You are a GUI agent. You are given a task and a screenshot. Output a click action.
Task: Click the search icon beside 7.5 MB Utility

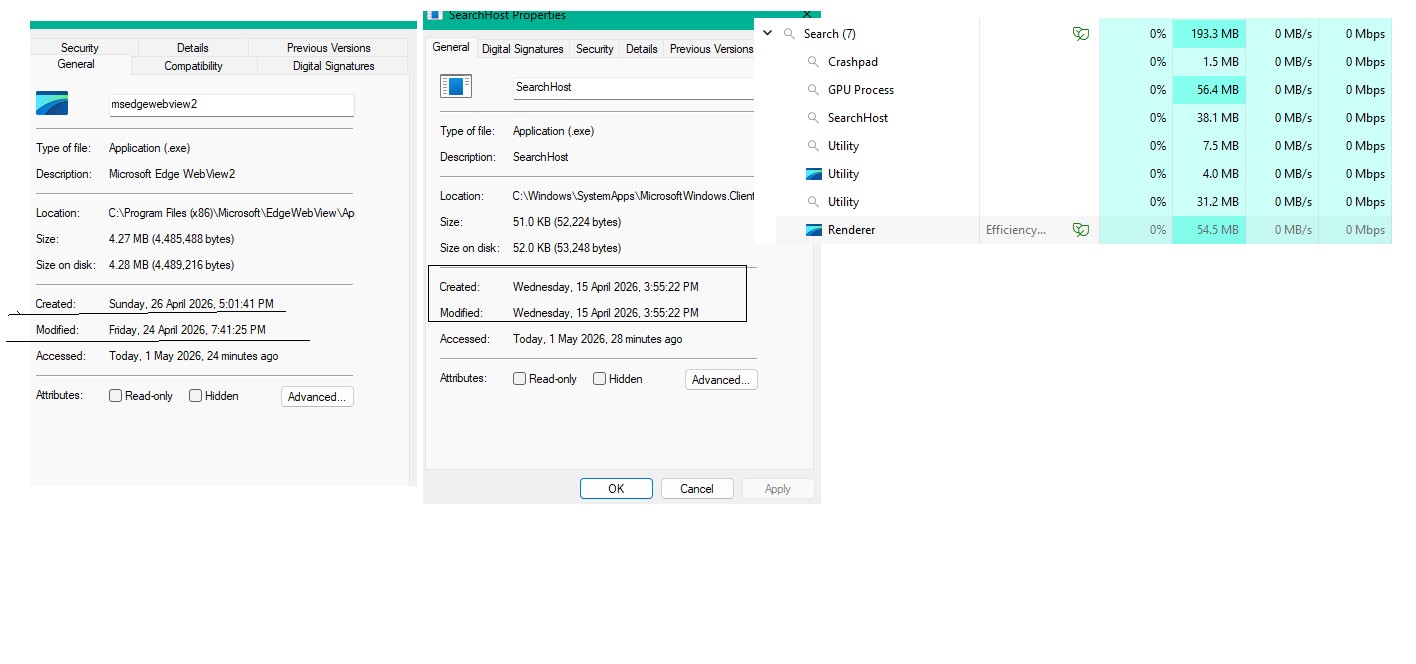pyautogui.click(x=813, y=146)
